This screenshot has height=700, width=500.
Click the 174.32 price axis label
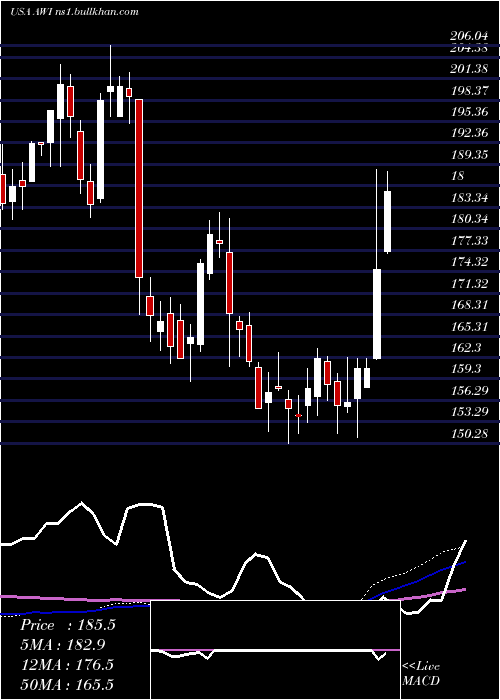[x=469, y=262]
